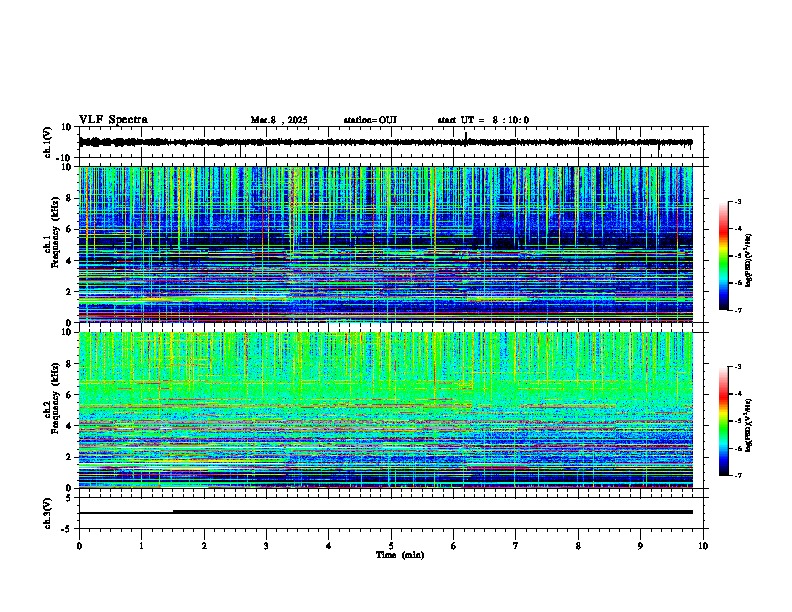
Task: Click the "-7" label on ch.1 colorbar
Action: coord(737,310)
